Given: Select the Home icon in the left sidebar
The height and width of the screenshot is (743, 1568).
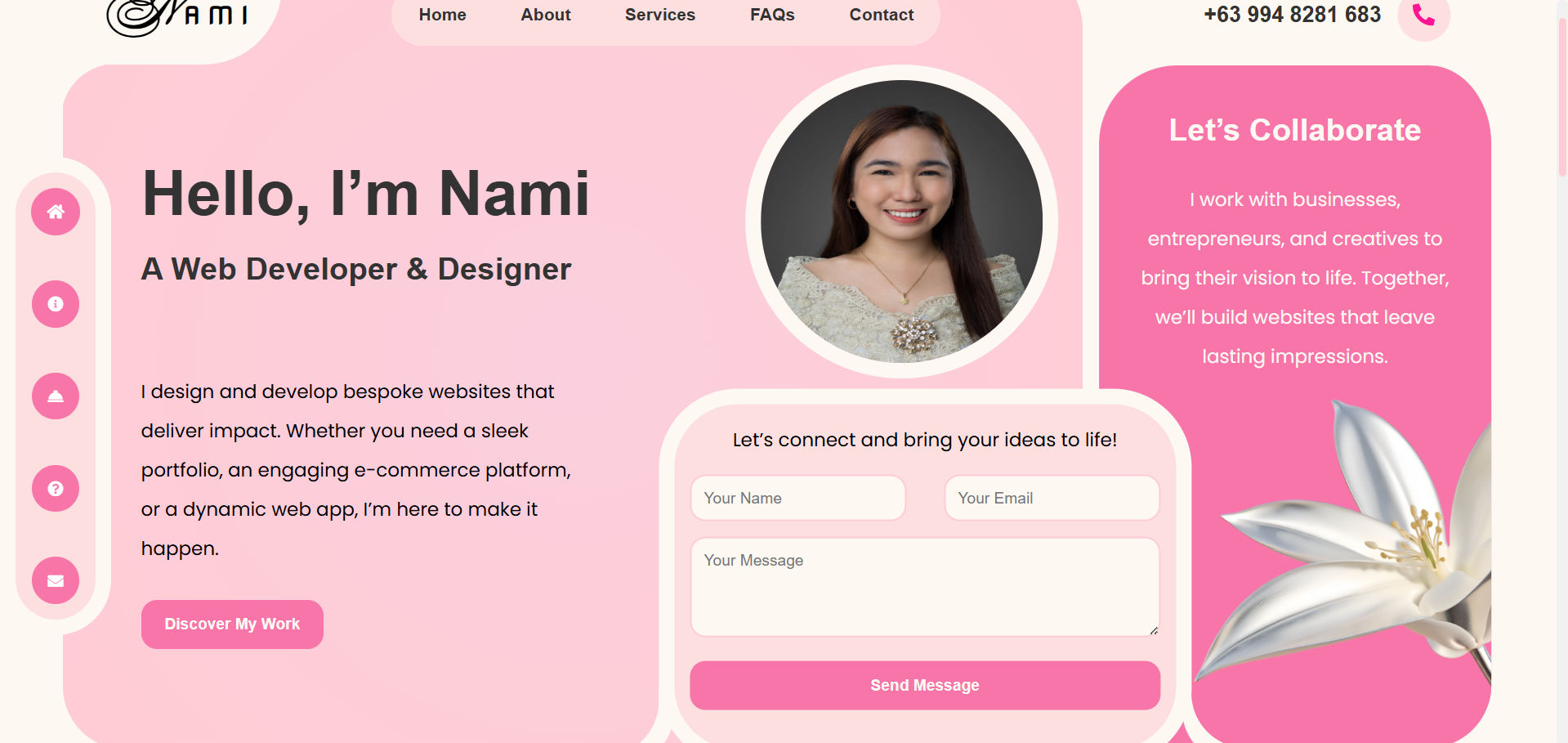Looking at the screenshot, I should [55, 212].
